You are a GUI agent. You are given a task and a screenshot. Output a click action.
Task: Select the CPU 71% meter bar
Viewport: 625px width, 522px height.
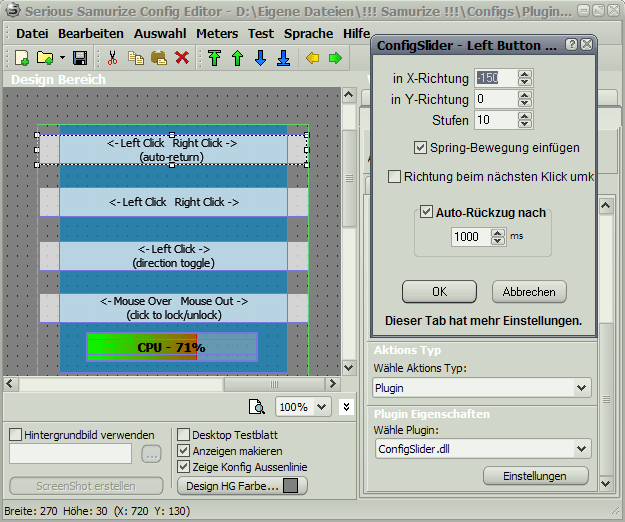(172, 347)
